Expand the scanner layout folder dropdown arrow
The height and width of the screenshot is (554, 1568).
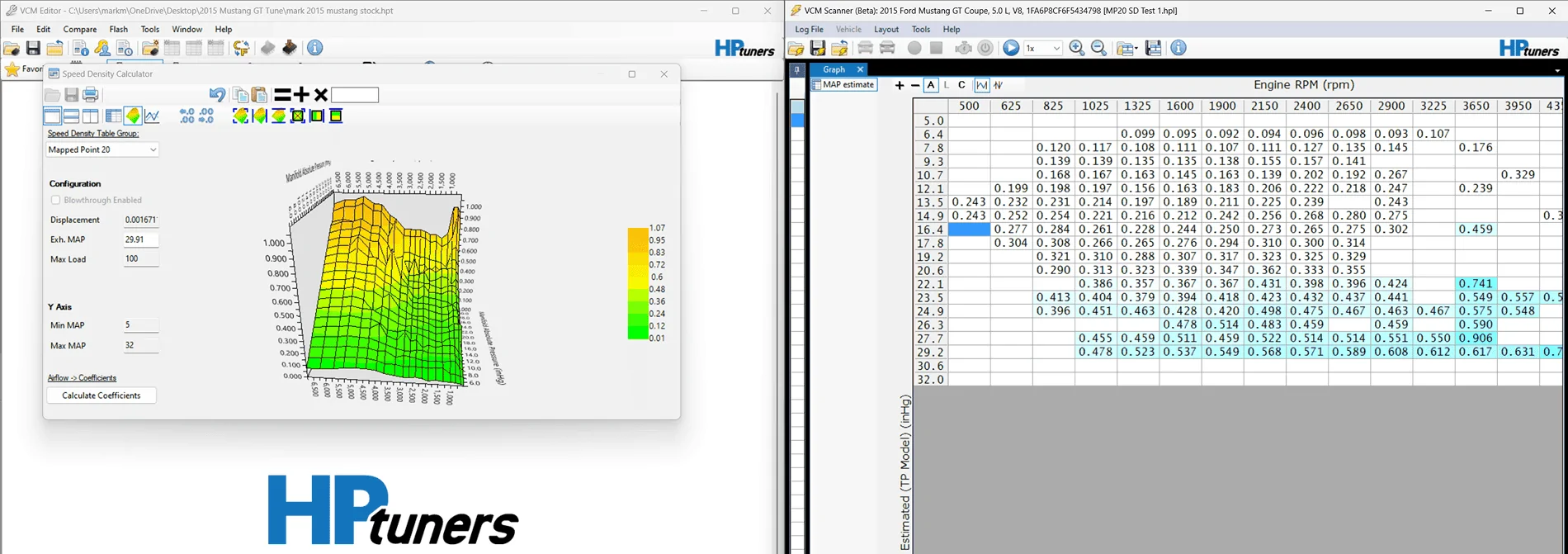[1136, 48]
